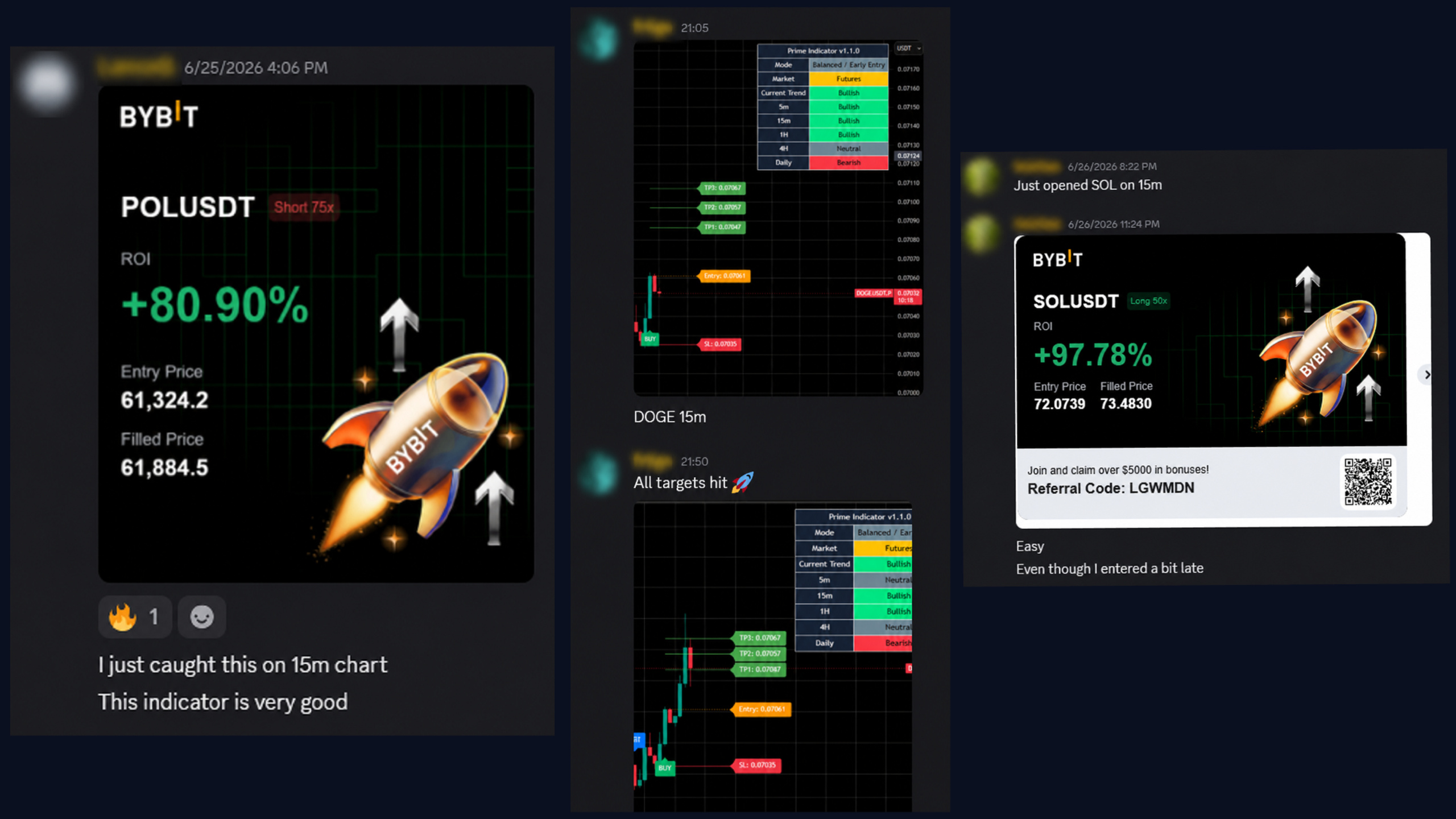Open the DOGE chart image posted at 21:05

tap(778, 218)
